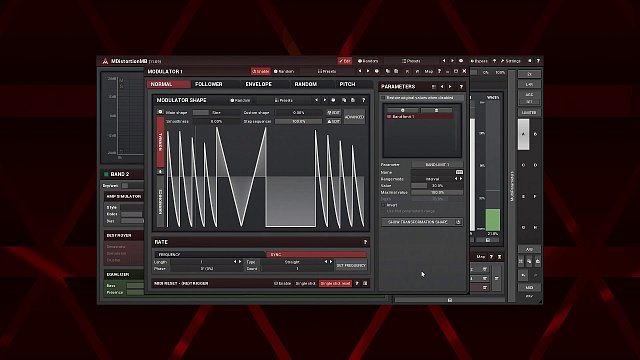Click the paste icon in Modulator Shape header
640x360 pixels.
click(353, 100)
